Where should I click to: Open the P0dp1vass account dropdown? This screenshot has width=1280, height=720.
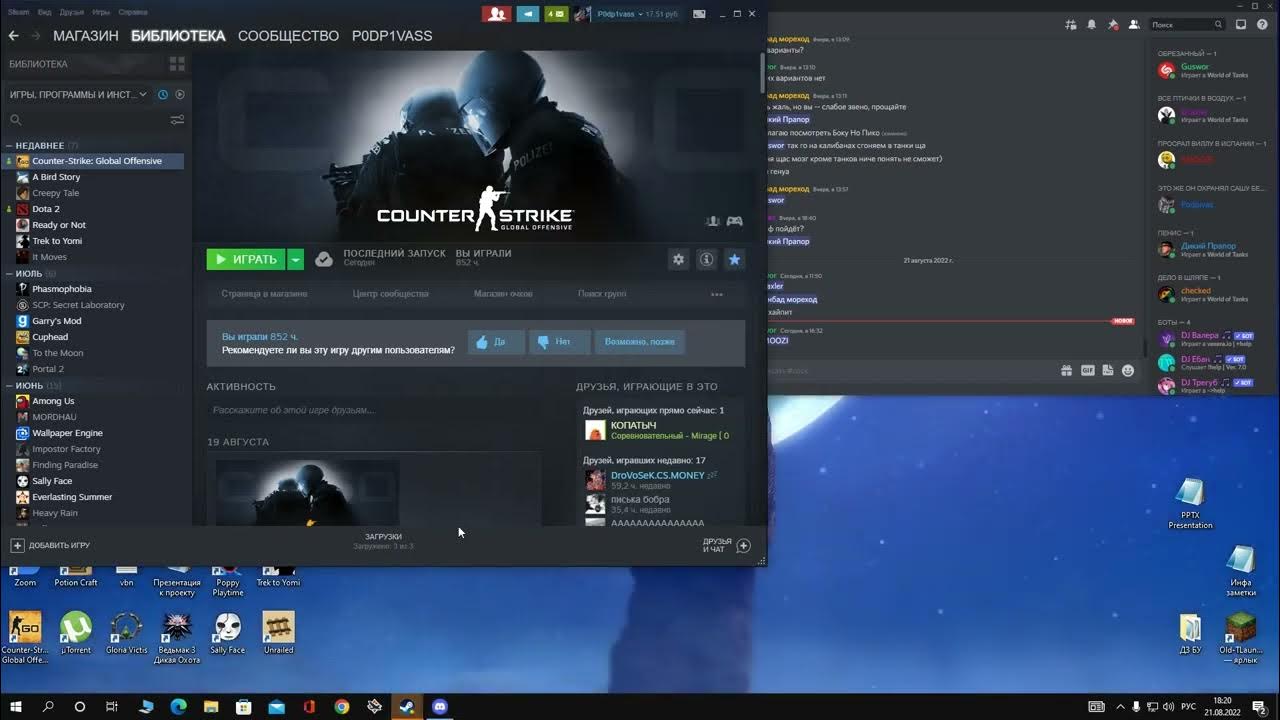(636, 14)
